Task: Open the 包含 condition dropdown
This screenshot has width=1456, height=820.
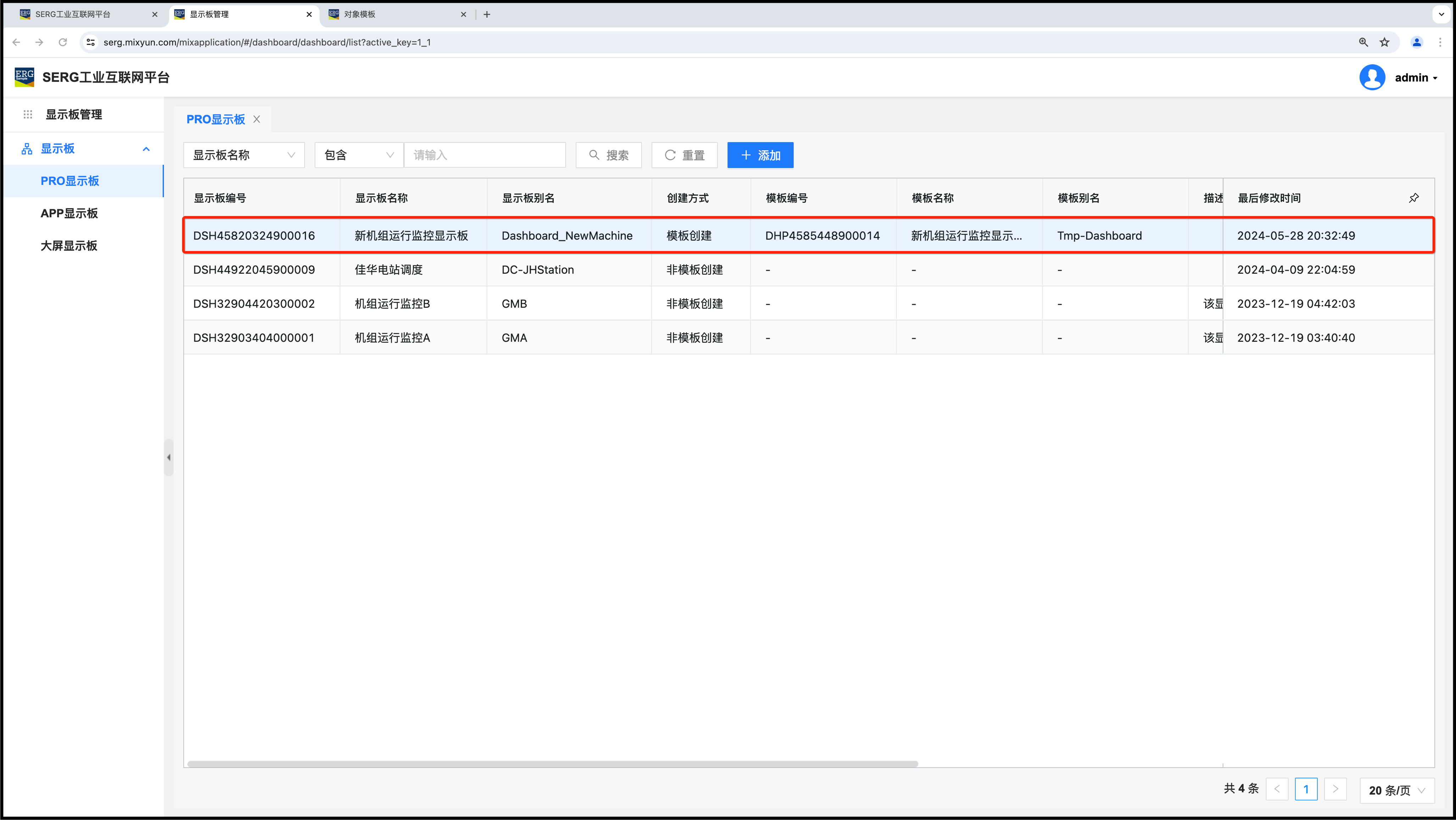Action: (358, 155)
